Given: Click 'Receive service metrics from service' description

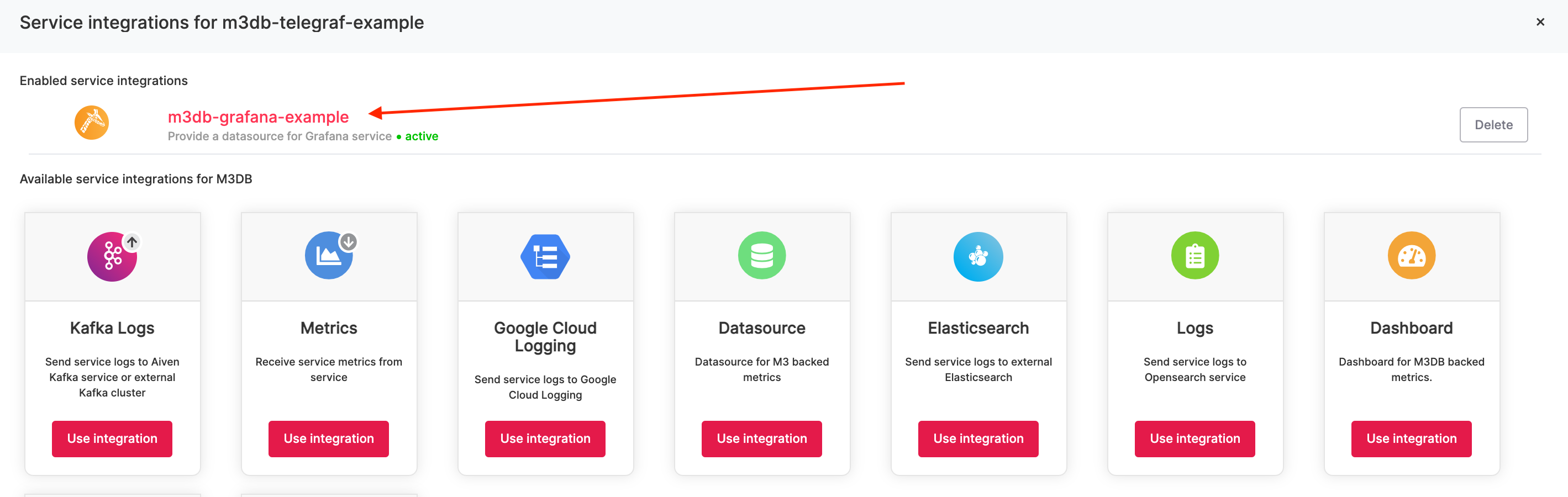Looking at the screenshot, I should (x=329, y=369).
